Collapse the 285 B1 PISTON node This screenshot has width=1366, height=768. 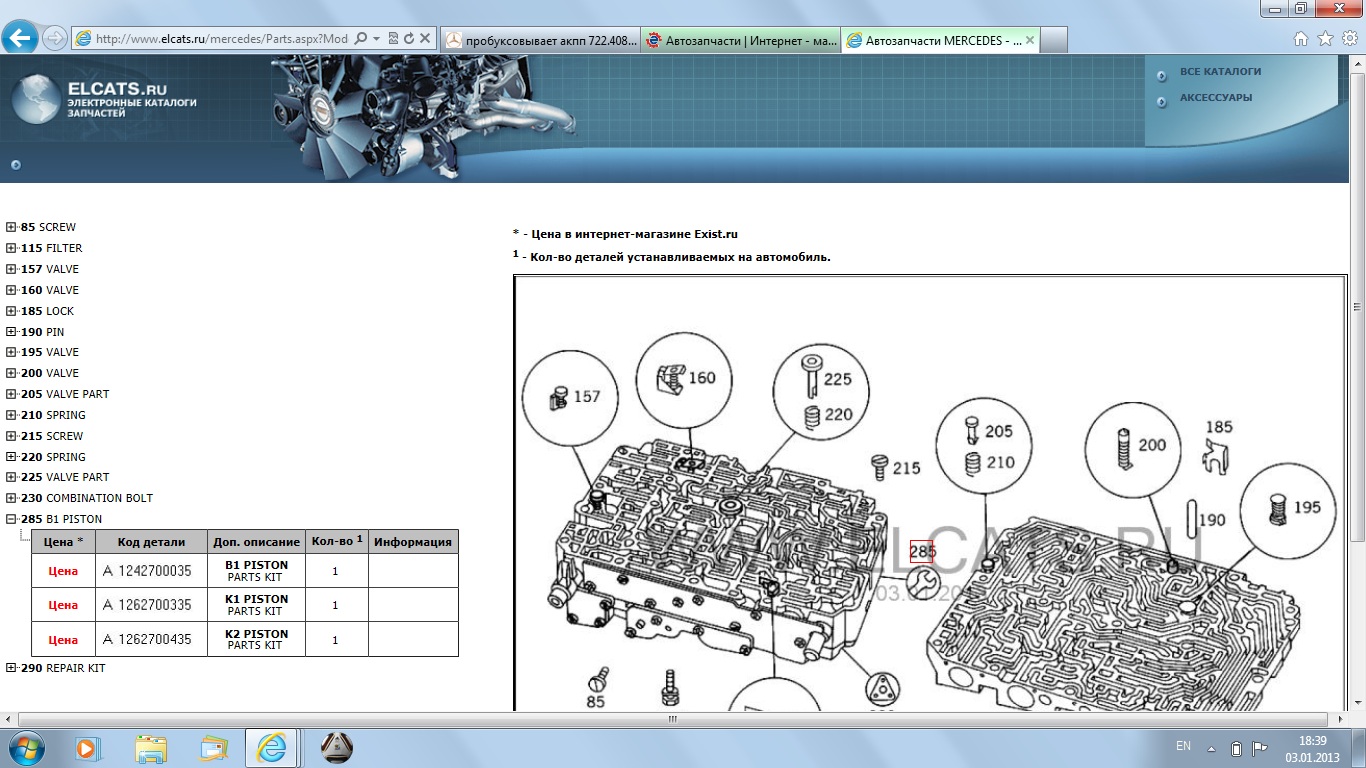click(11, 519)
